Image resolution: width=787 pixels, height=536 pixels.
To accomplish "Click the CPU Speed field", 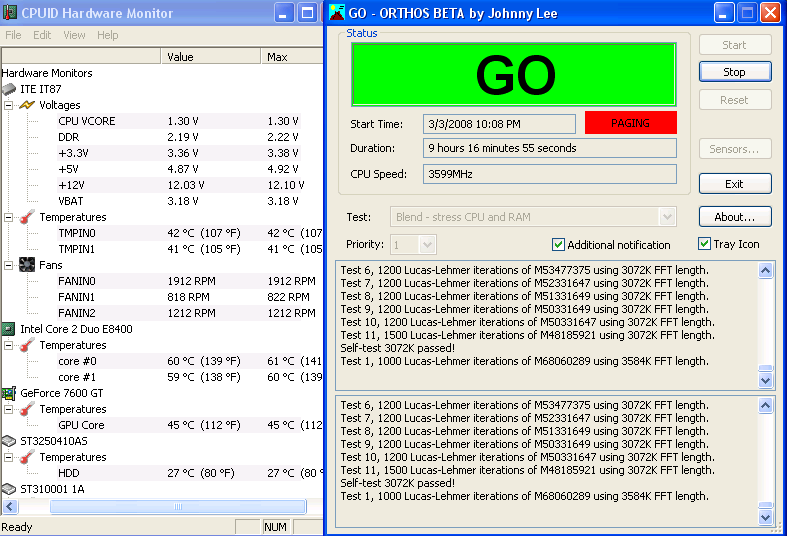I will (550, 174).
